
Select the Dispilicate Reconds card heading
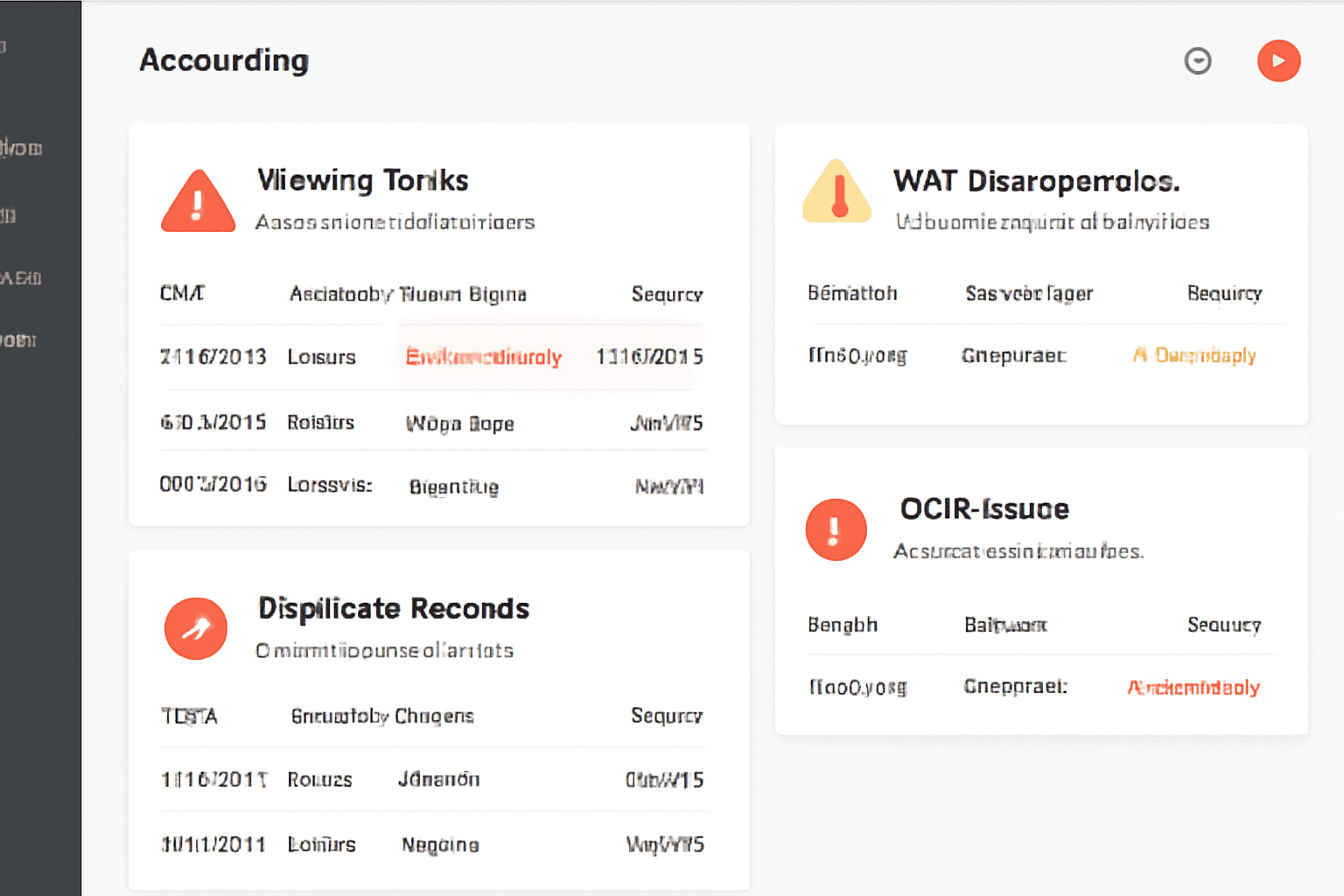394,609
